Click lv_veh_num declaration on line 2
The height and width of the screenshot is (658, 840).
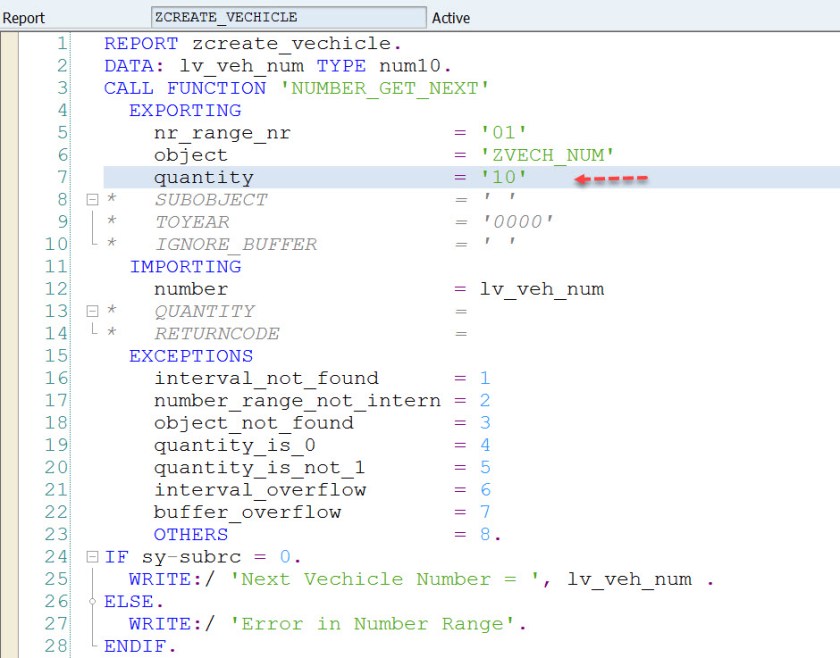pos(242,66)
